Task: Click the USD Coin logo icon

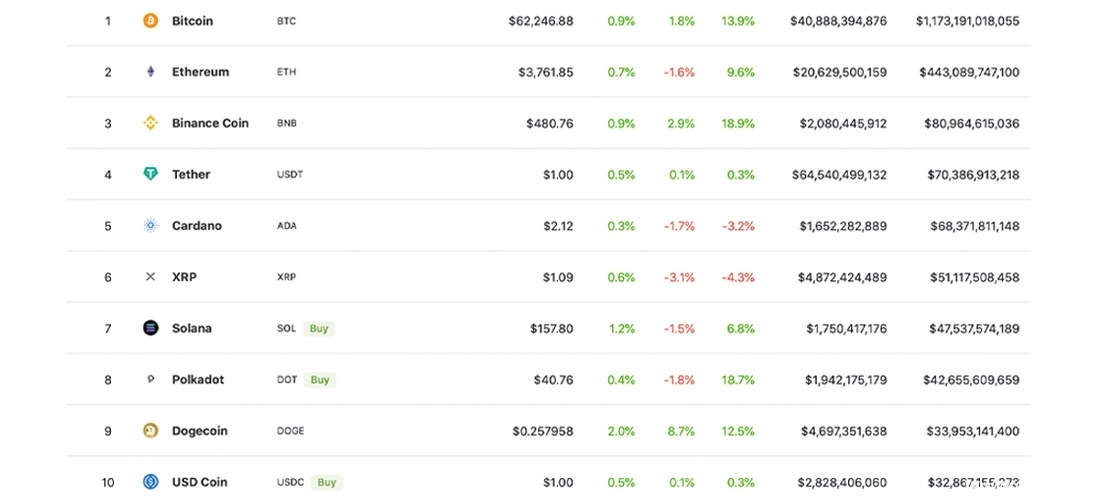Action: tap(151, 482)
